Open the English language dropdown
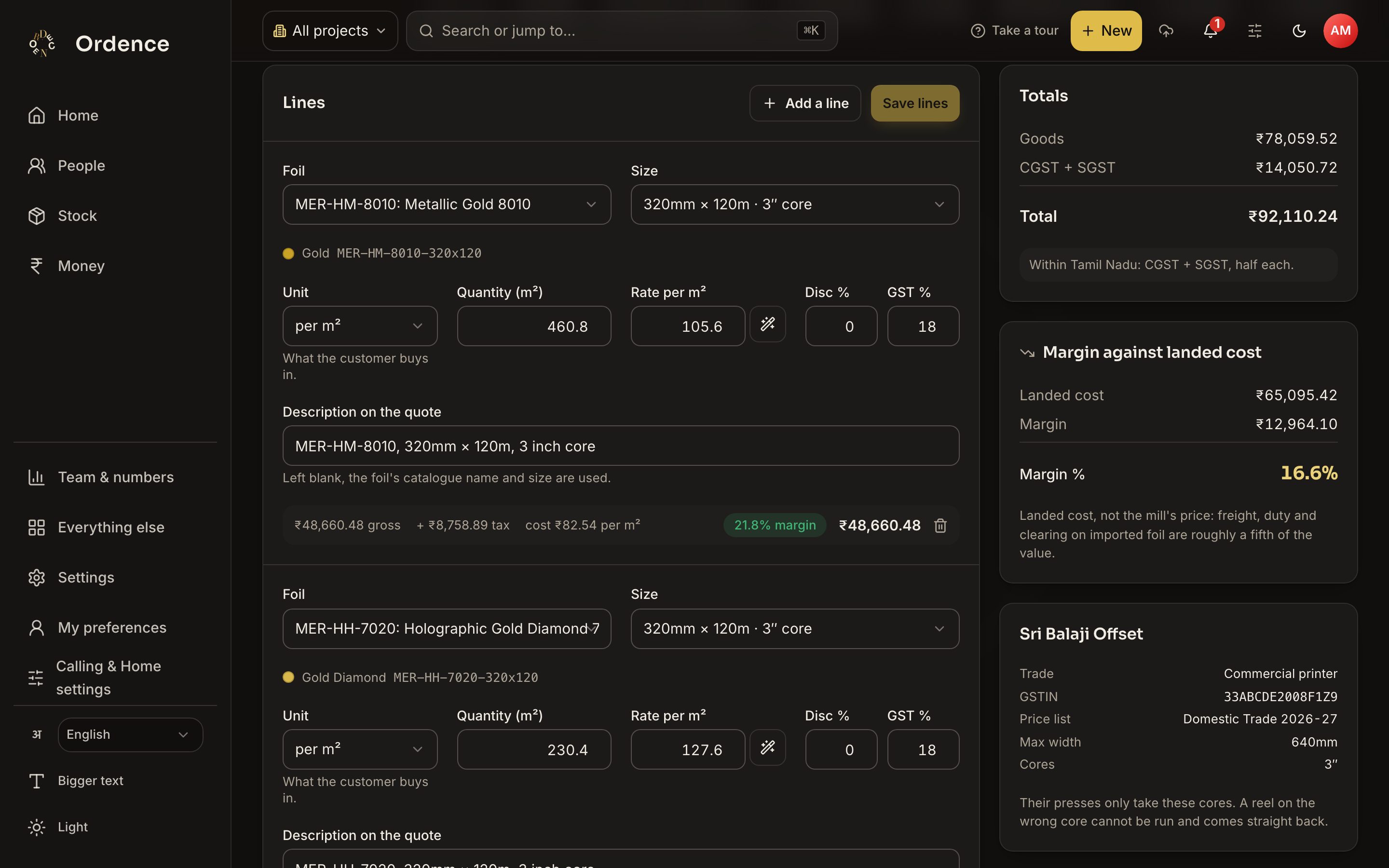 pos(130,734)
